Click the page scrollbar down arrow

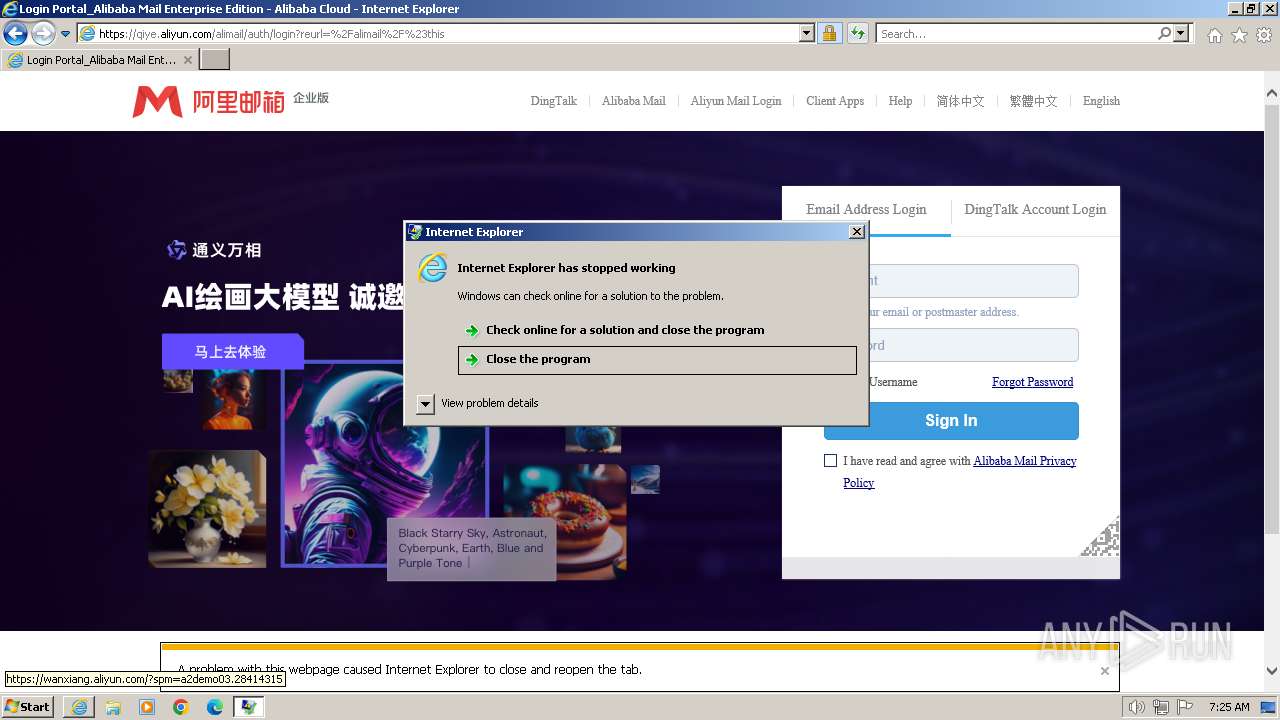pos(1271,672)
